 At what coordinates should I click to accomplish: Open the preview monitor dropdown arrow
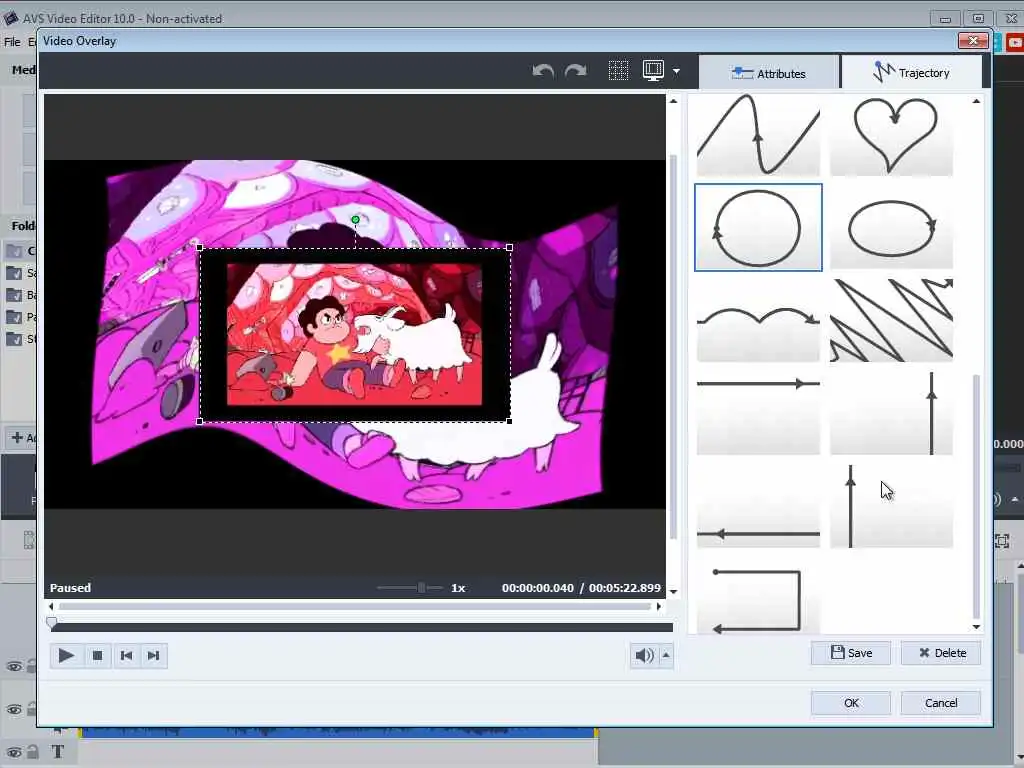click(x=677, y=71)
